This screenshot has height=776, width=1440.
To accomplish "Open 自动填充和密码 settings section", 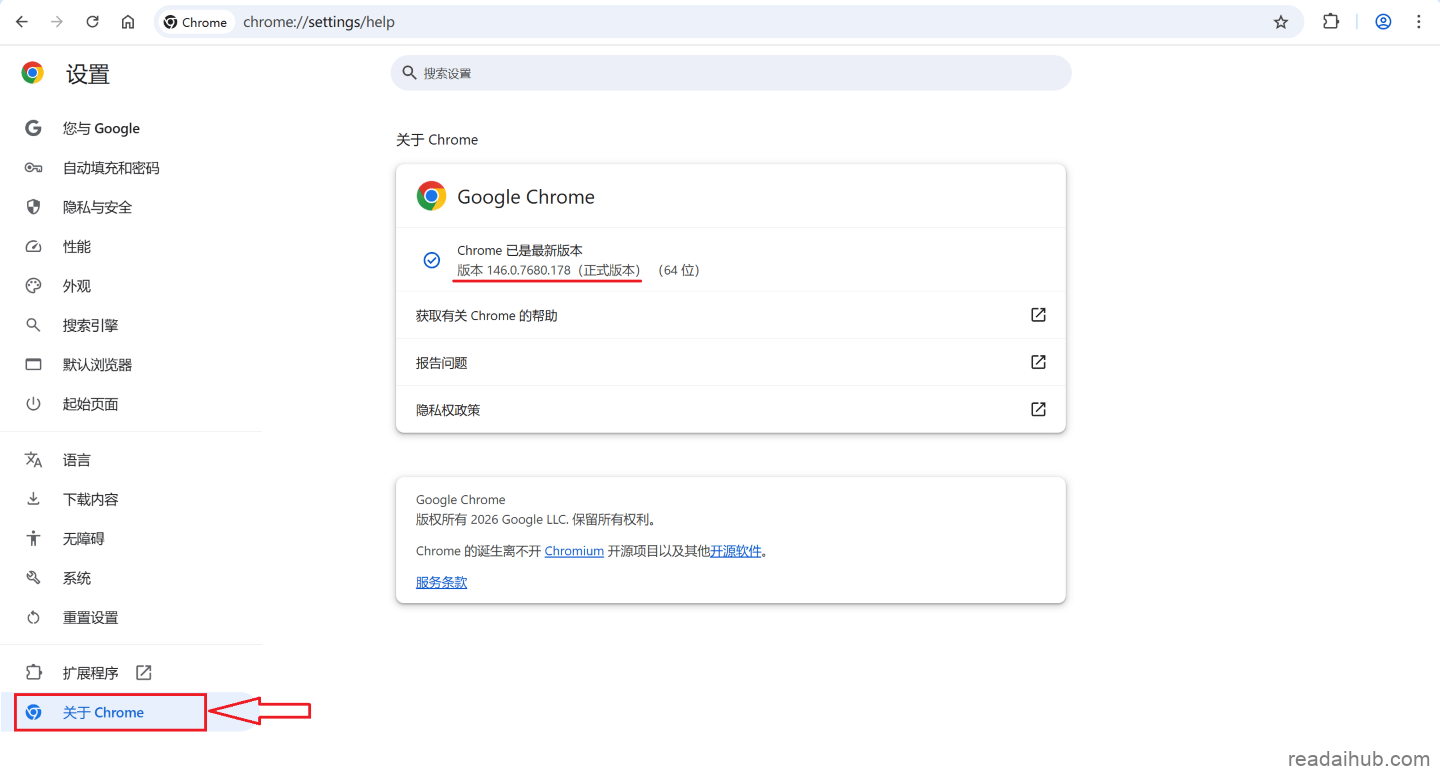I will tap(110, 168).
